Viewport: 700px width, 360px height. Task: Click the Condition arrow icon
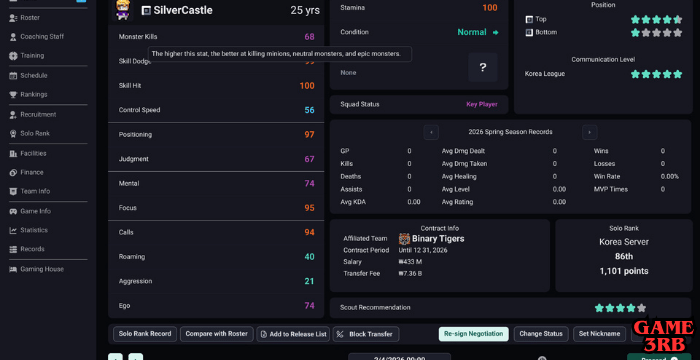coord(495,32)
